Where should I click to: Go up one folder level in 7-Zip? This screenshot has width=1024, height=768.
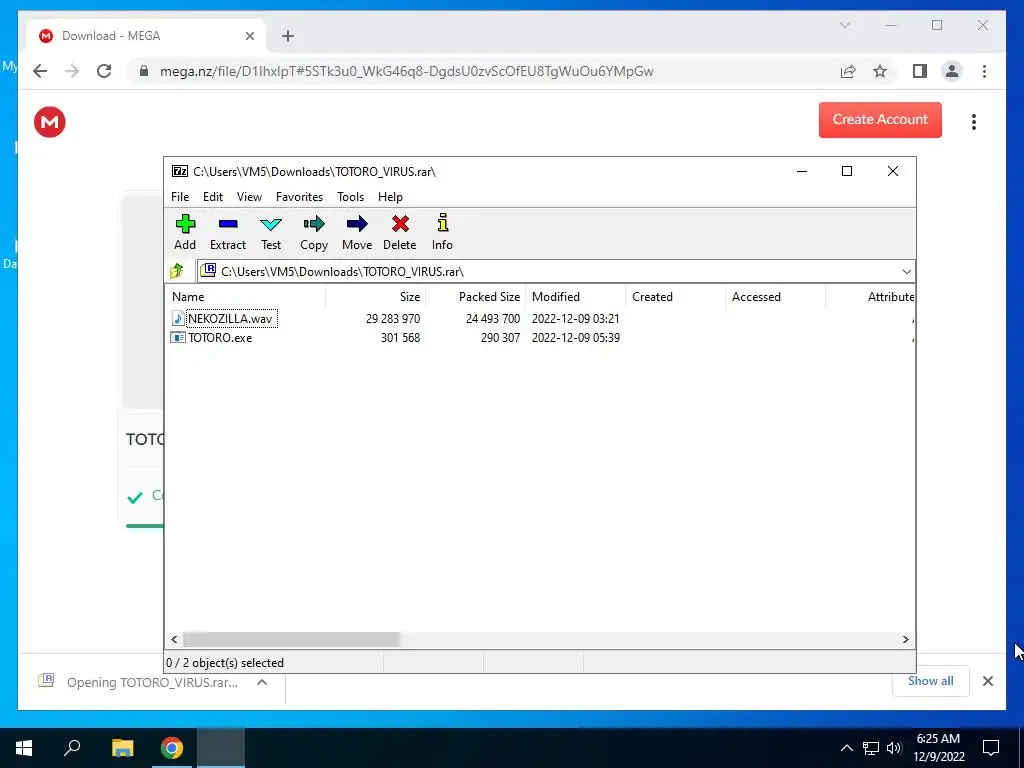176,271
